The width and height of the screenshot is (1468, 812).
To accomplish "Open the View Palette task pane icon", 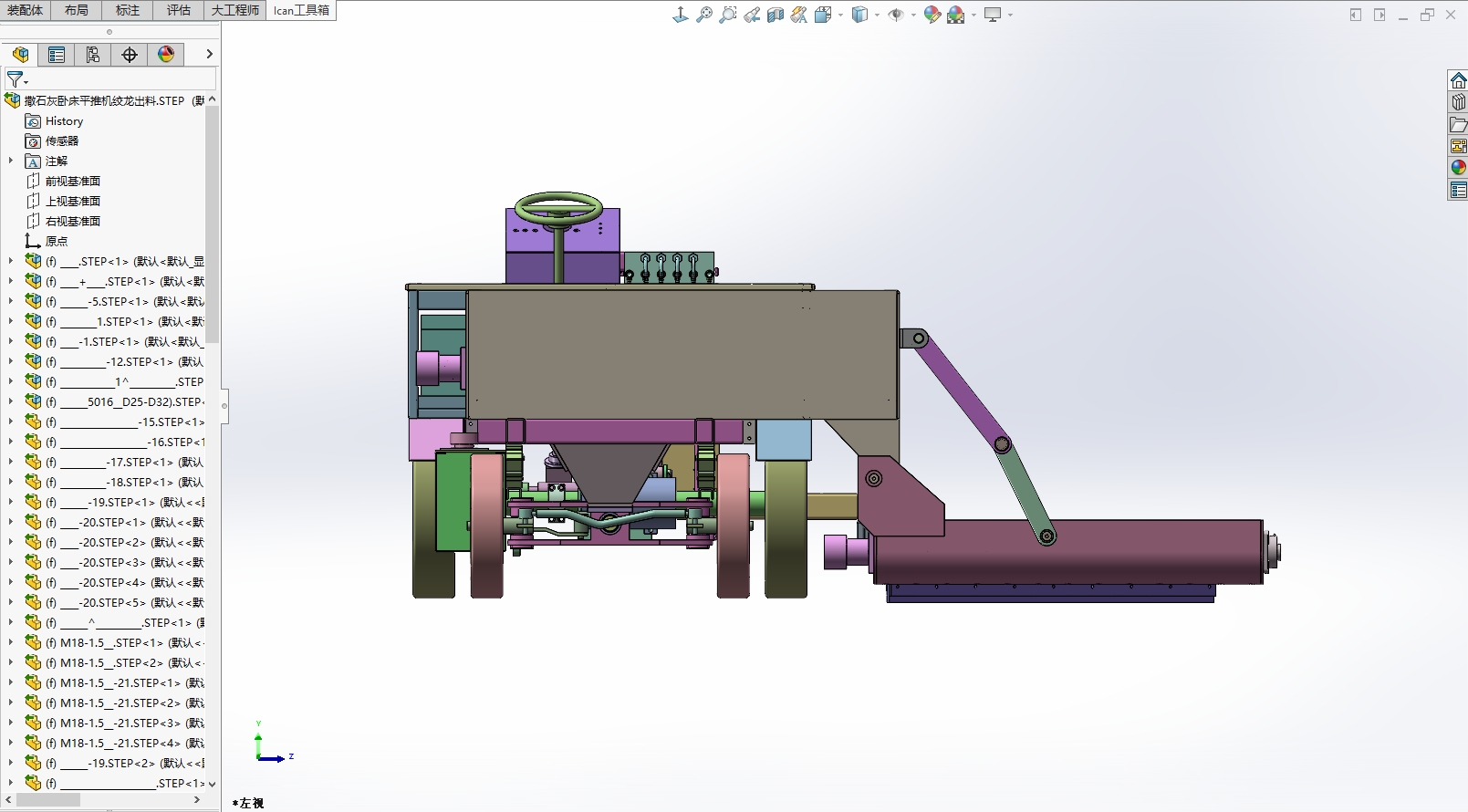I will click(x=1458, y=146).
